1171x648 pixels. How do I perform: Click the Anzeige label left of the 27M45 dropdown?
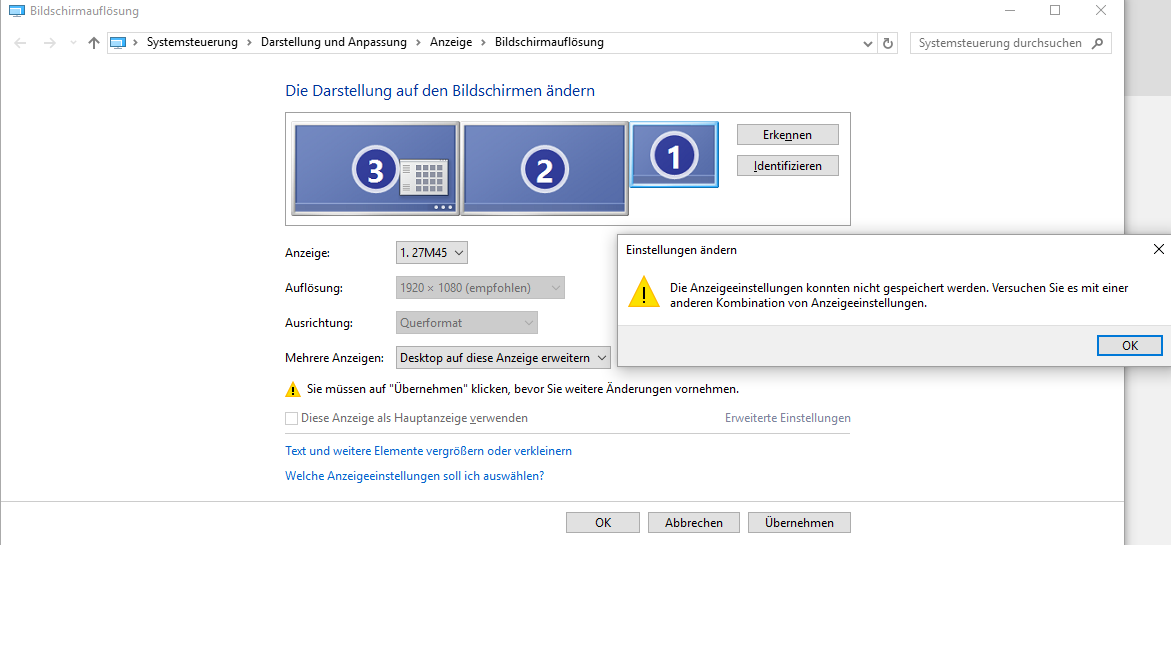(308, 253)
